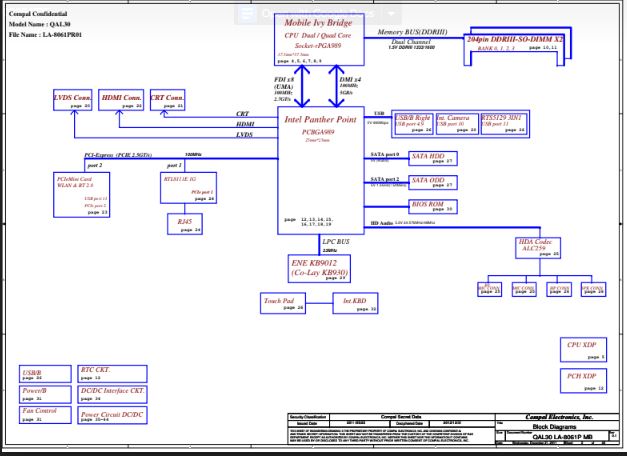Click the 'Model Name : QAL30' line
Viewport: 627px width, 456px height.
(40, 24)
